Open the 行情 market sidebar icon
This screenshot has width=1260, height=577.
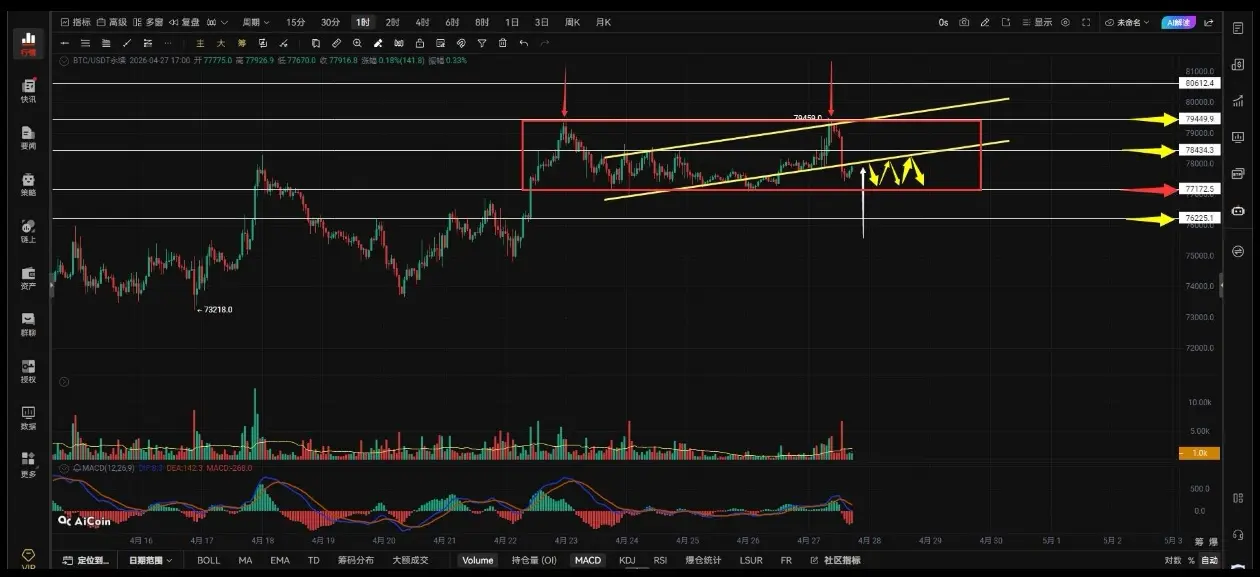click(28, 44)
